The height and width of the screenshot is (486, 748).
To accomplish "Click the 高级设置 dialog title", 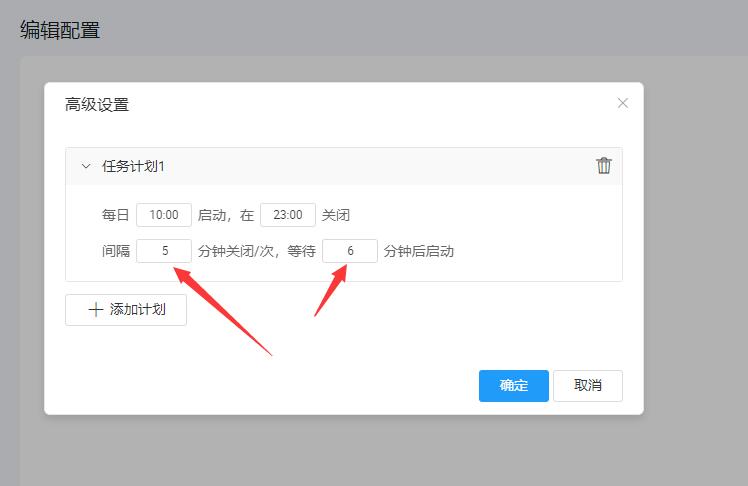I will click(x=97, y=105).
